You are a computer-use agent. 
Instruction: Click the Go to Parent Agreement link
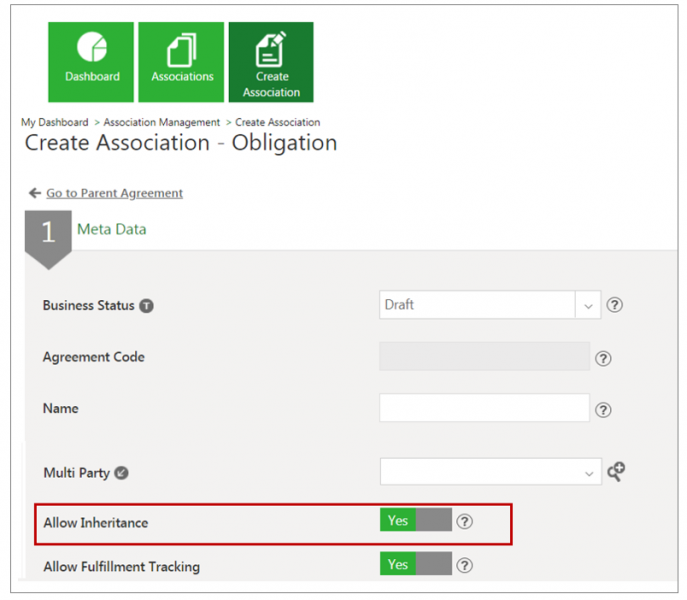(114, 193)
